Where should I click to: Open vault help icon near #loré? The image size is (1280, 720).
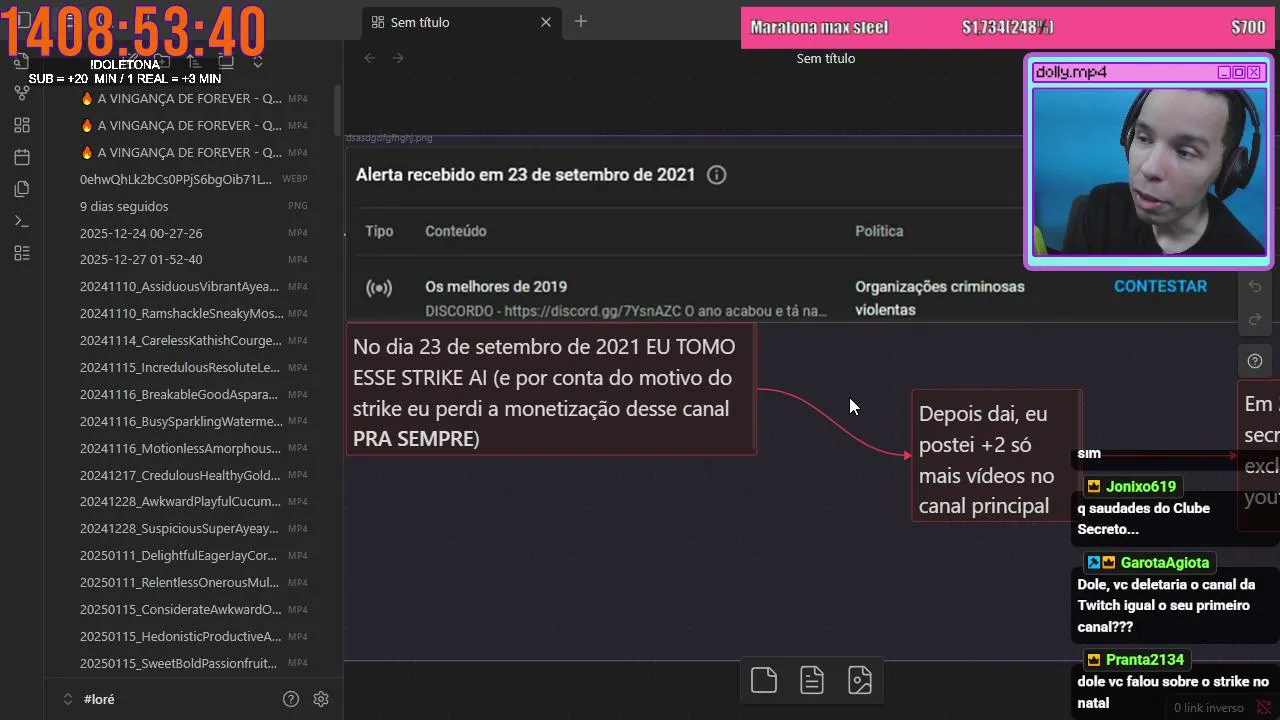pos(291,699)
